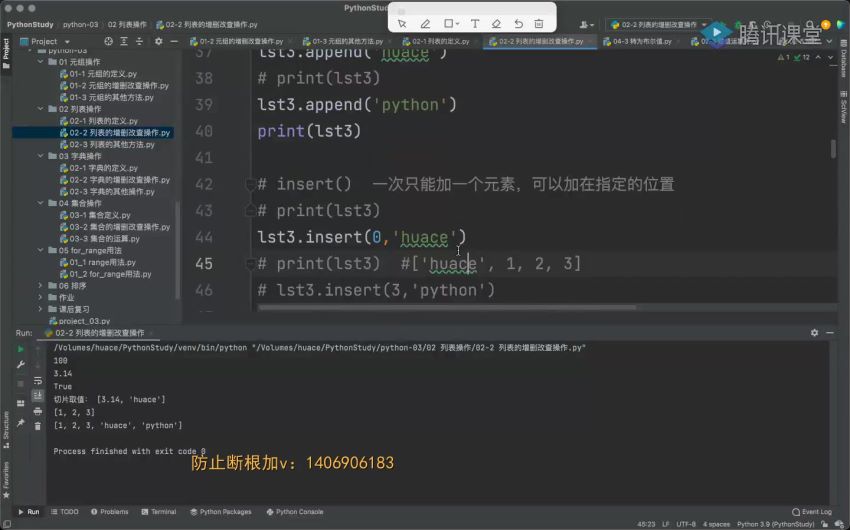Viewport: 850px width, 530px height.
Task: Open Run panel settings gear
Action: [x=814, y=332]
